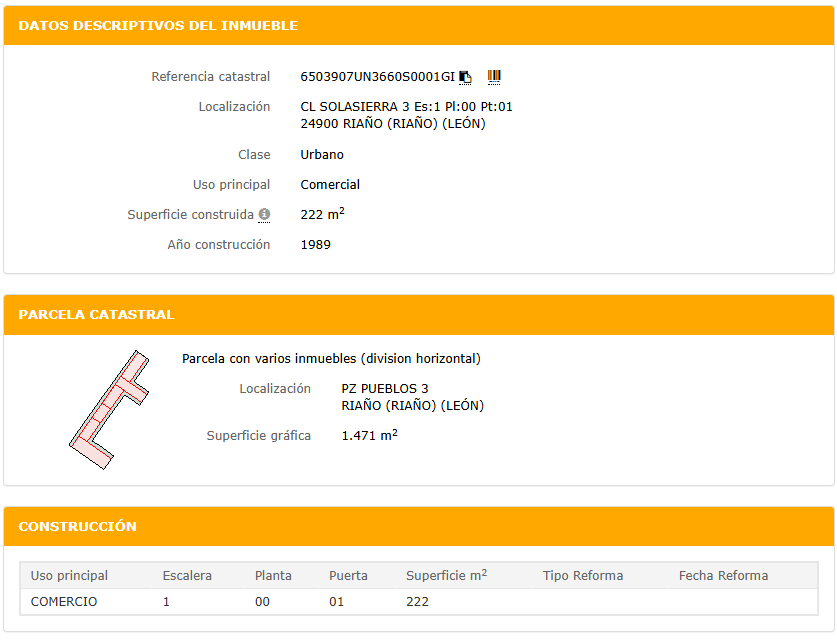
Task: Select the parcel address PZ PUEBLOS 3
Action: click(x=385, y=389)
